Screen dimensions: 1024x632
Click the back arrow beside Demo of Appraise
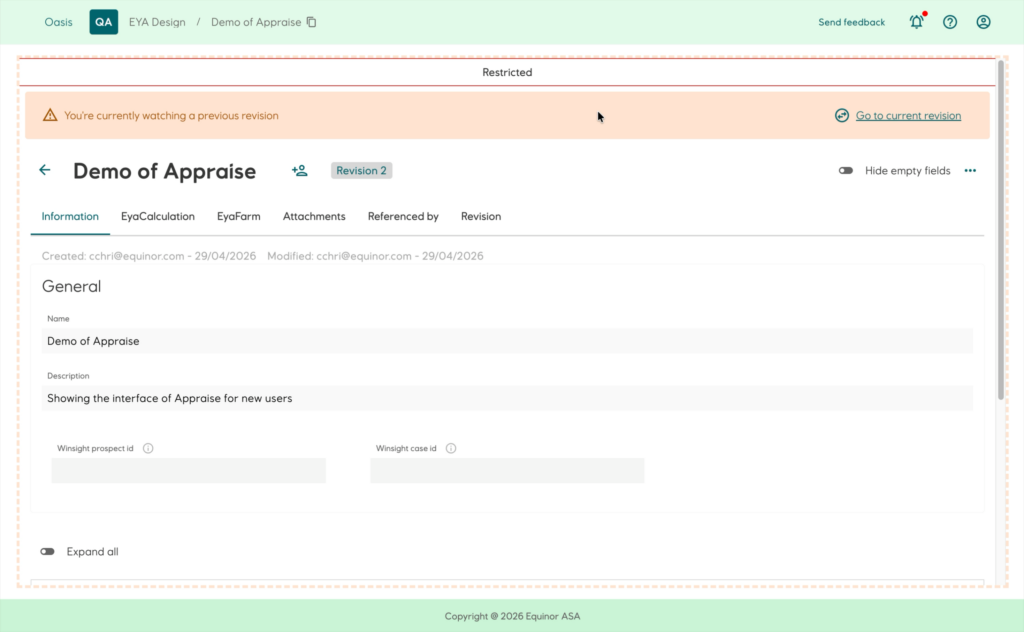[44, 170]
